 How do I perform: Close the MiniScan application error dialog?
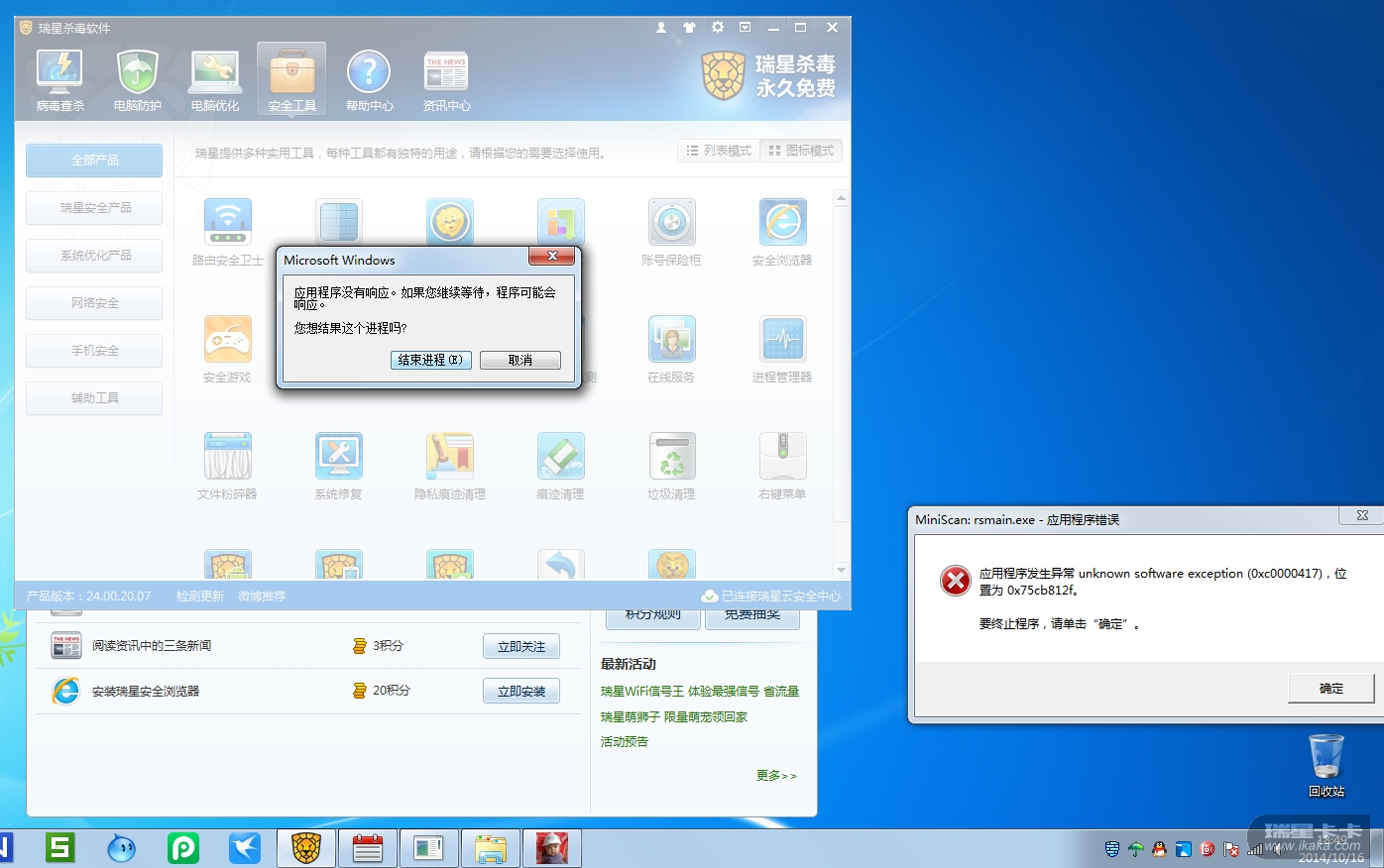pos(1362,515)
